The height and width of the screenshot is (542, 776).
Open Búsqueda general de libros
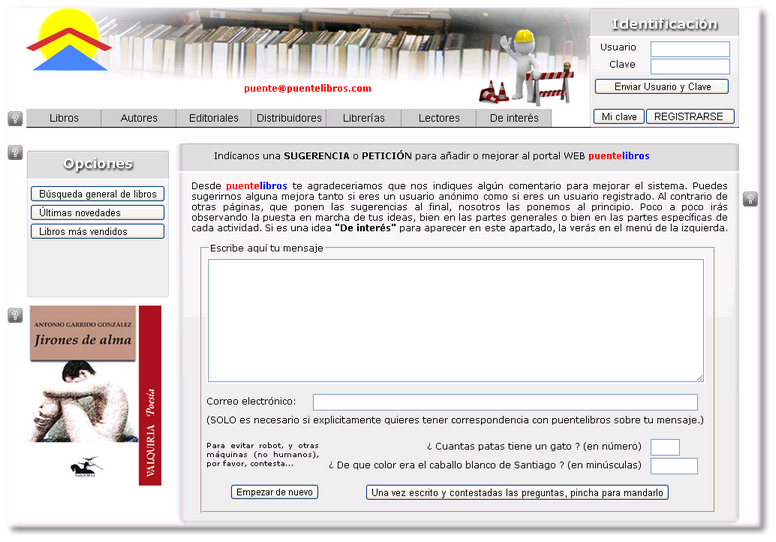click(97, 194)
